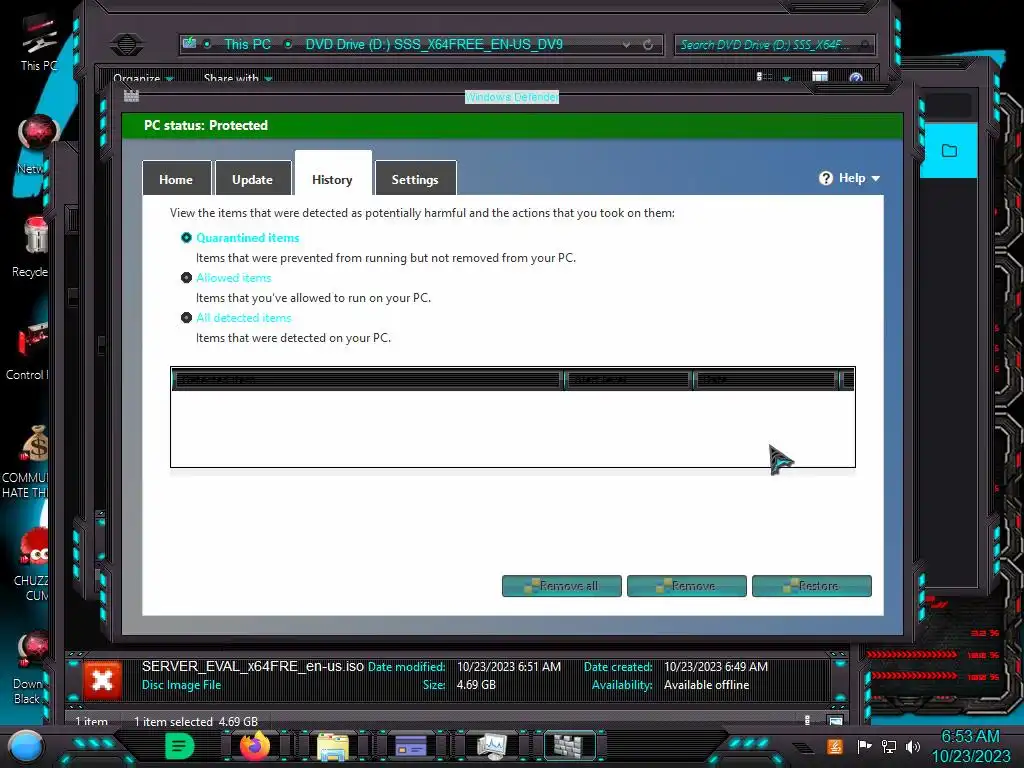This screenshot has height=768, width=1024.
Task: Open the Settings tab
Action: click(415, 179)
